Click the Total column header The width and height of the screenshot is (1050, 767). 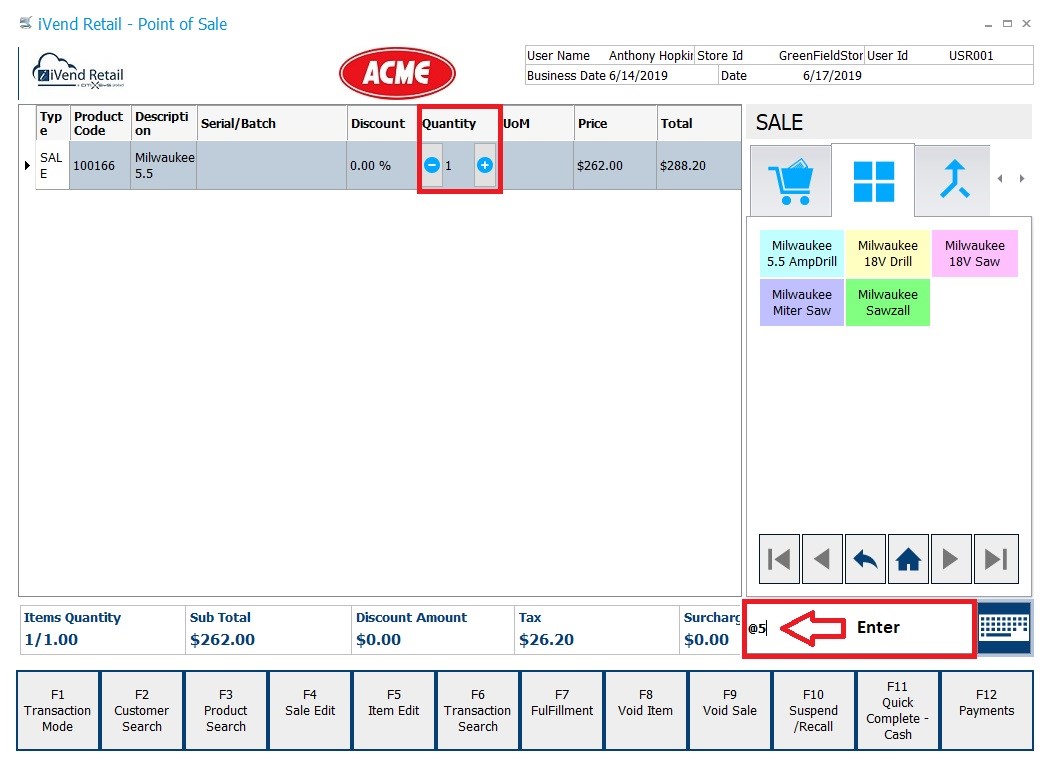point(698,123)
